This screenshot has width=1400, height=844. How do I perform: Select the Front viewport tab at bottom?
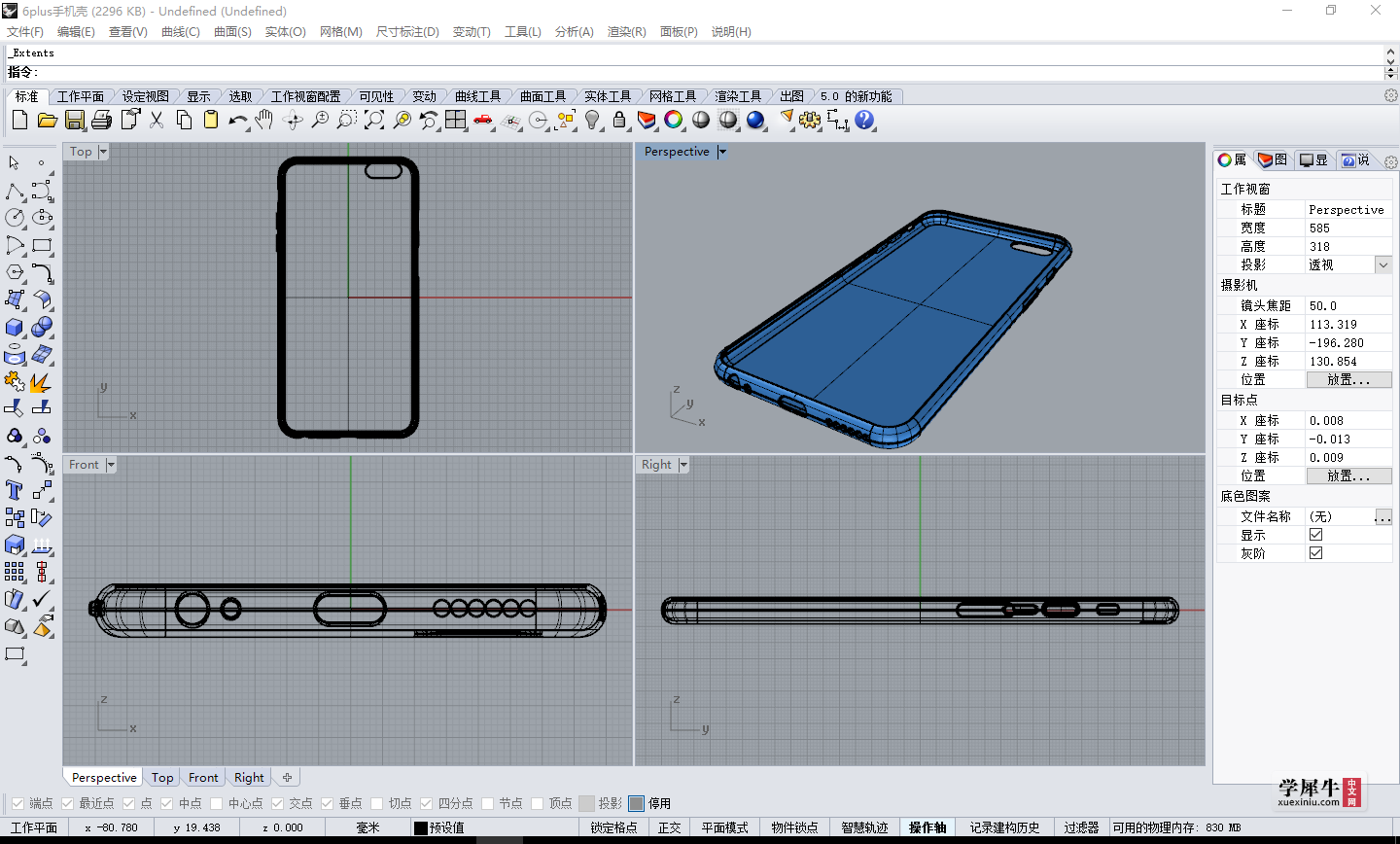203,777
